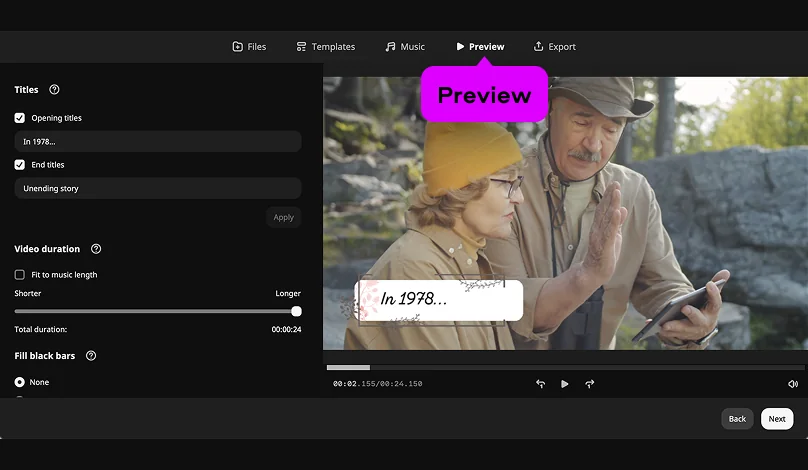The image size is (808, 470).
Task: Click the play button in player controls
Action: 565,384
